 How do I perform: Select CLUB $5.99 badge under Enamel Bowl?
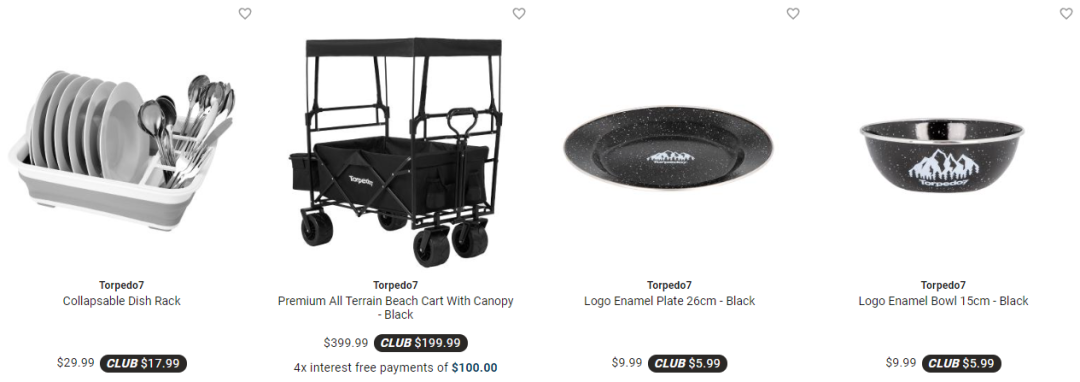click(962, 363)
